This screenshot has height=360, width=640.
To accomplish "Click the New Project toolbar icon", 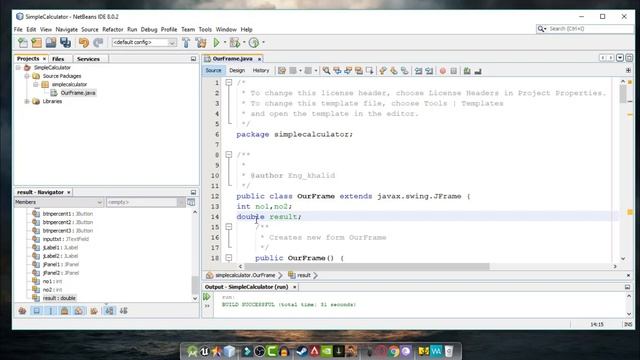I will [37, 42].
